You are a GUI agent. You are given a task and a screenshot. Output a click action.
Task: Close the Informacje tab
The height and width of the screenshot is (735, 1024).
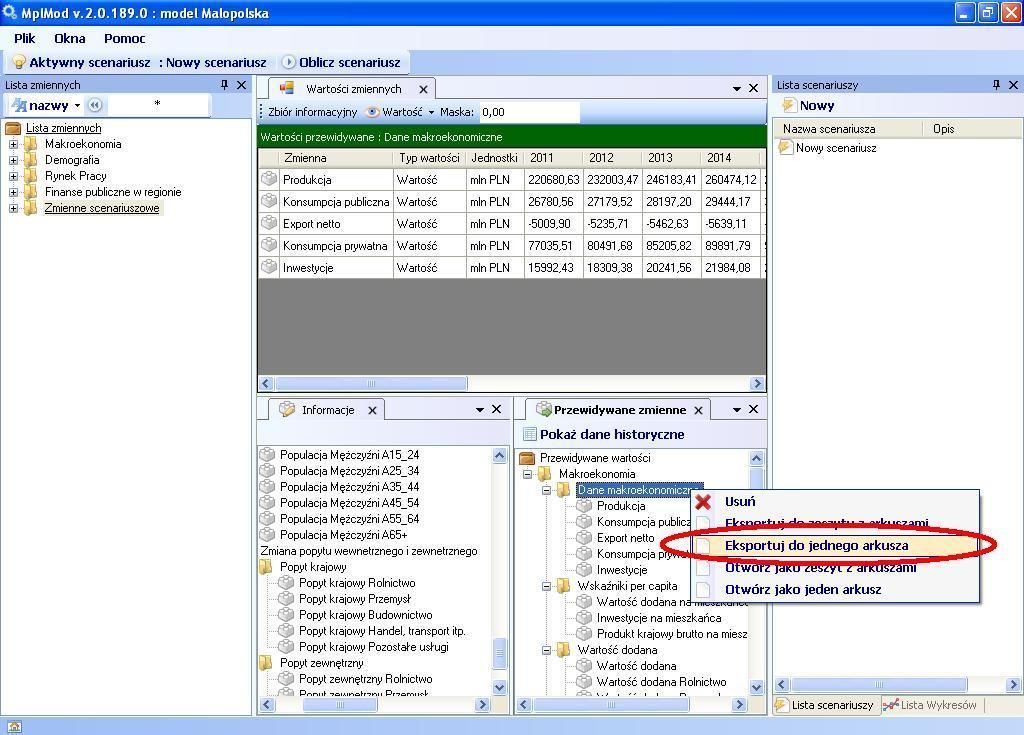pyautogui.click(x=372, y=410)
